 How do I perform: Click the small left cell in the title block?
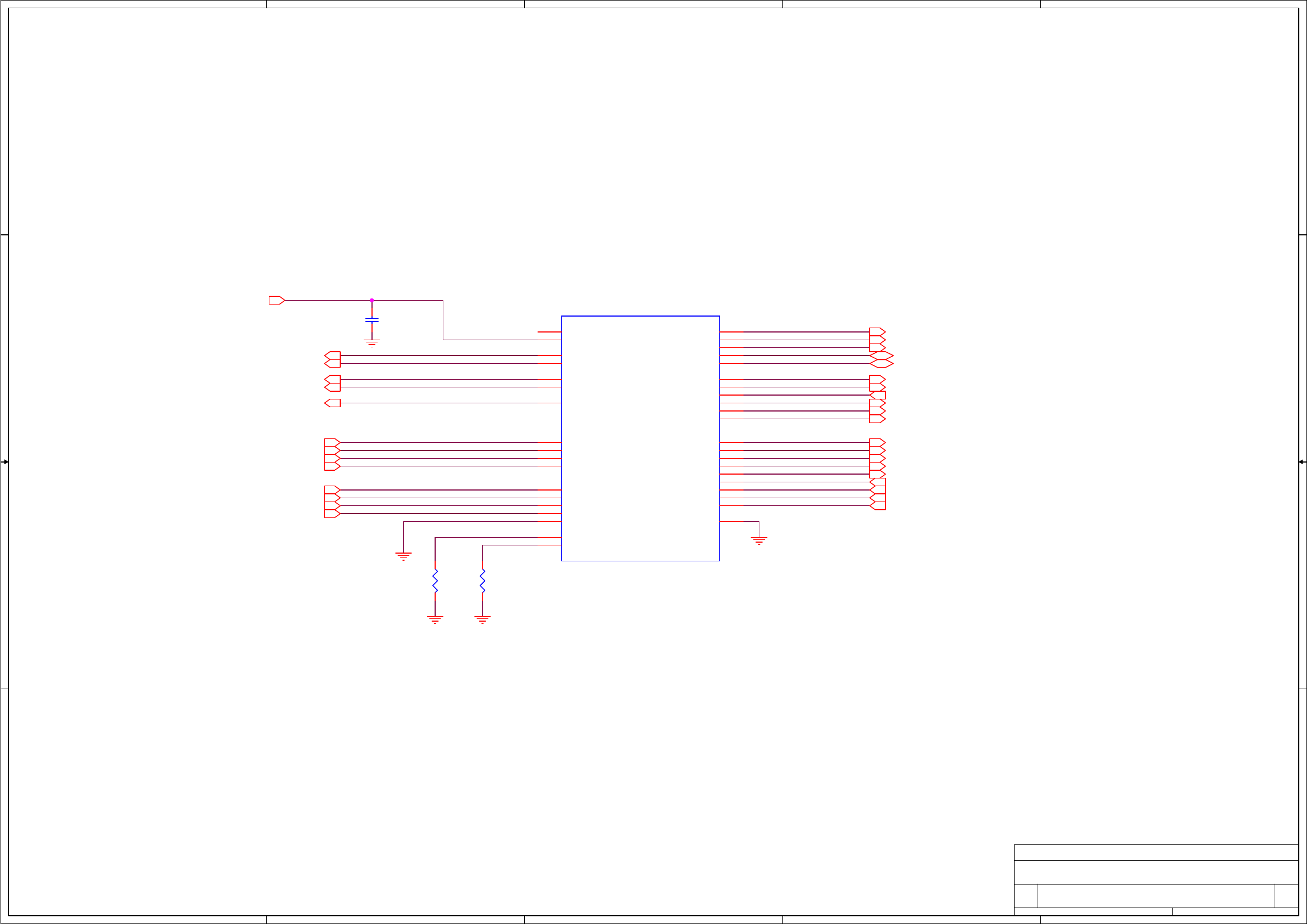pos(1026,895)
